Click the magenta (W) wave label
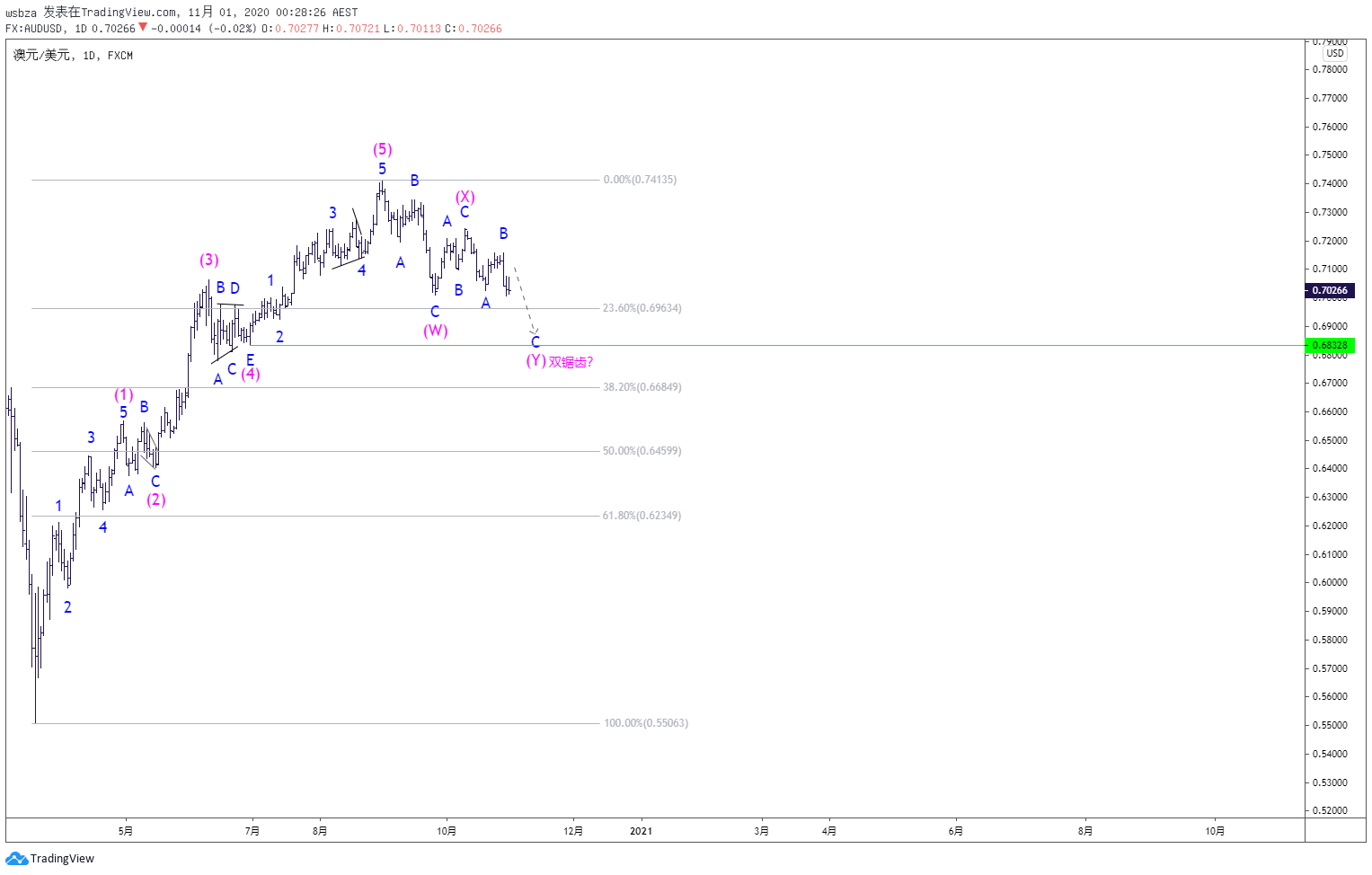 tap(436, 331)
